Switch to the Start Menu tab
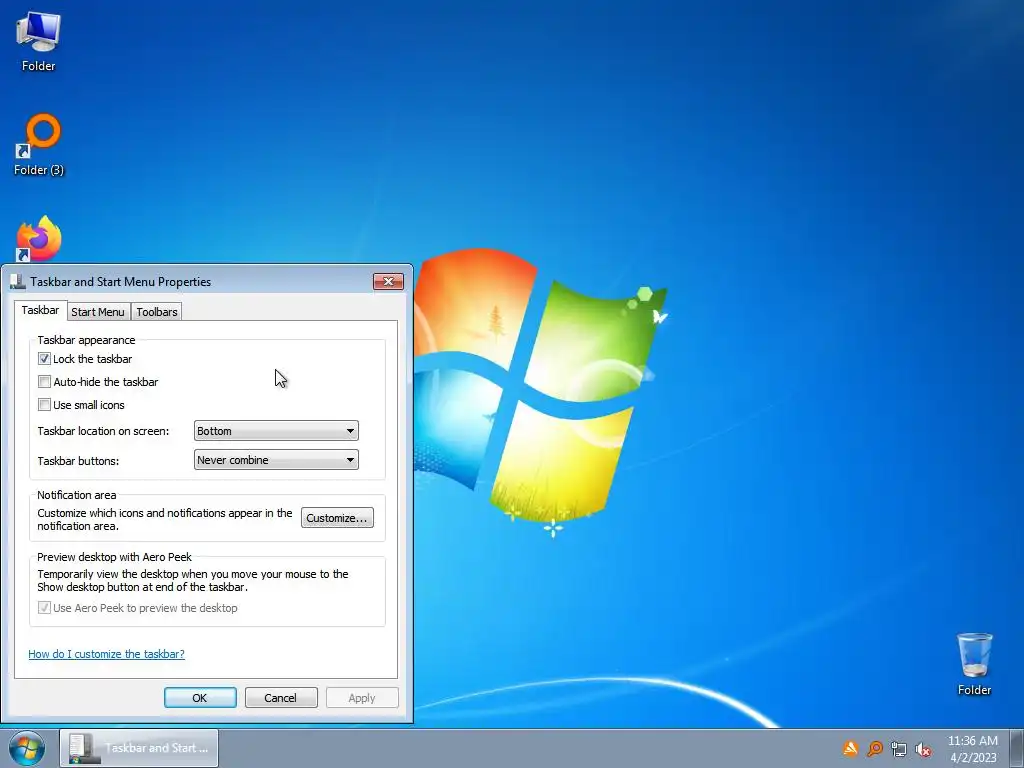Image resolution: width=1024 pixels, height=768 pixels. point(98,312)
